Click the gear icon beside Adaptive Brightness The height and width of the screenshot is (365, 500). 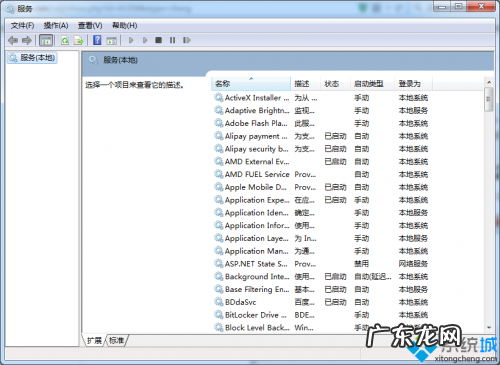pyautogui.click(x=219, y=110)
